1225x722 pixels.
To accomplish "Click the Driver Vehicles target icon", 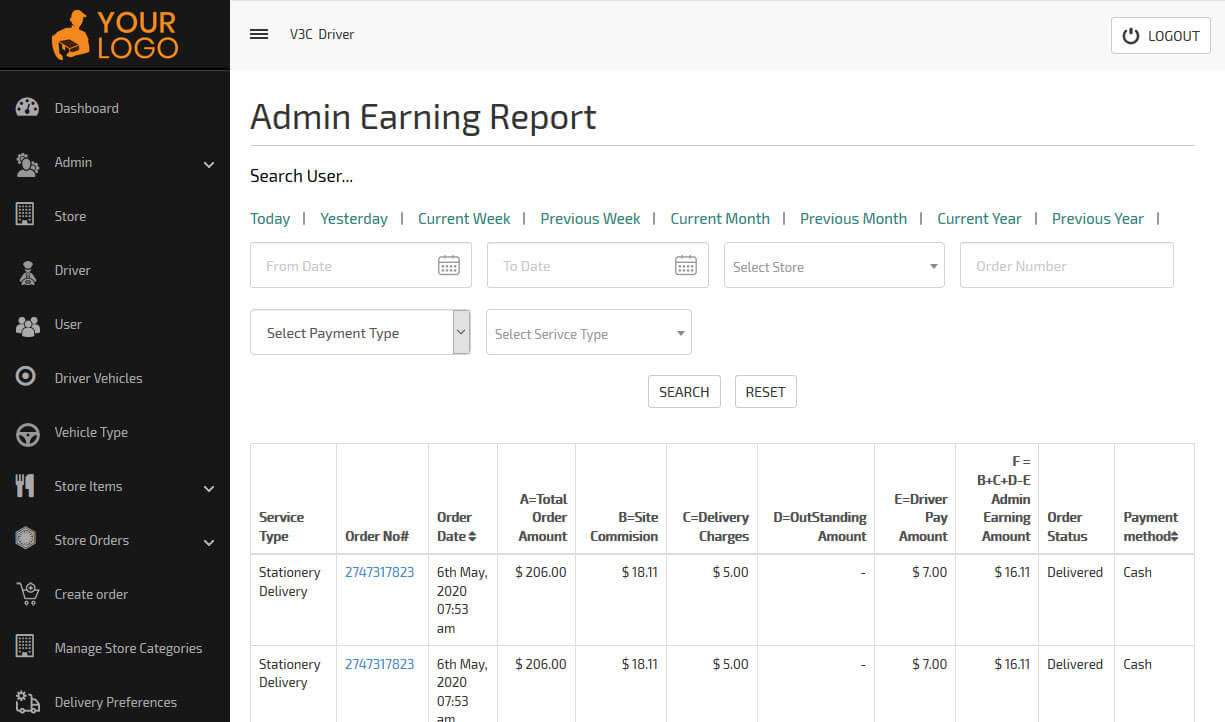I will point(27,378).
